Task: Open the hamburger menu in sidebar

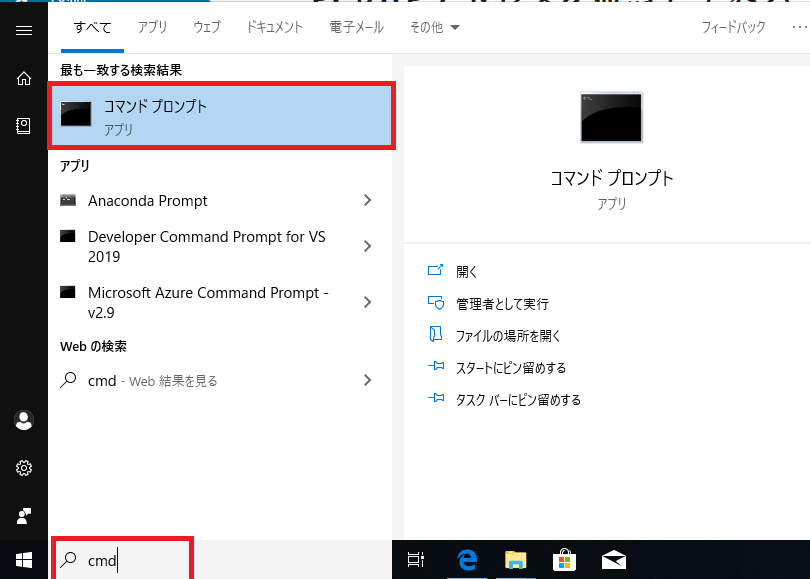Action: (24, 30)
